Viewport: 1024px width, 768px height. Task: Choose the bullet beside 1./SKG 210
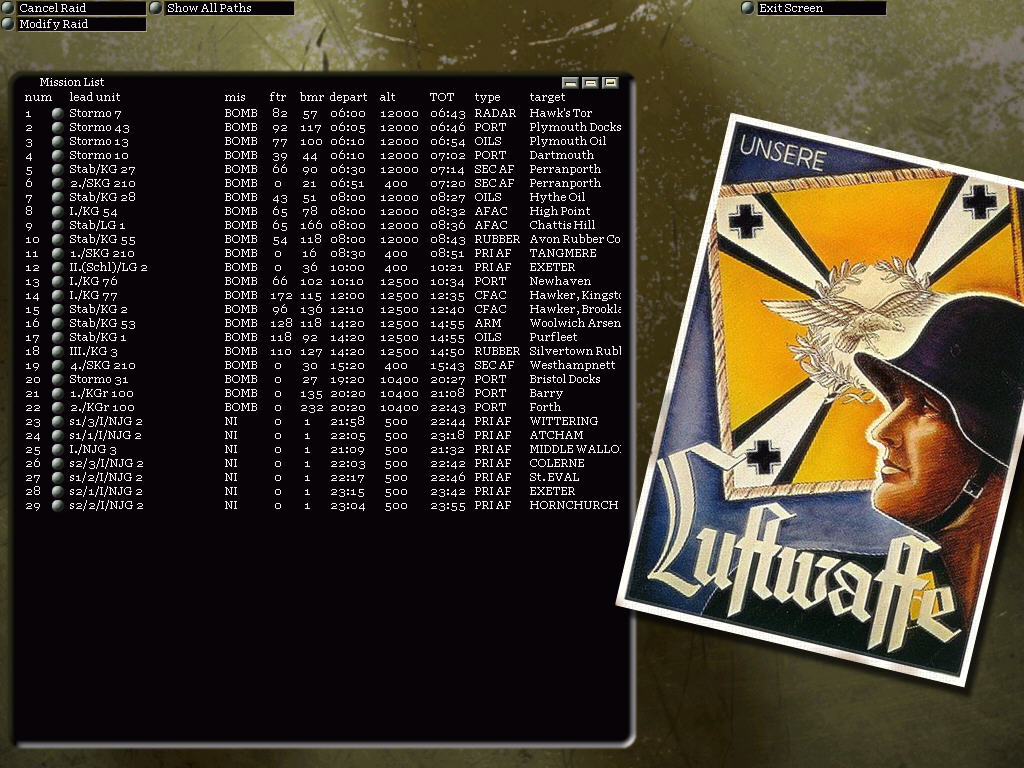click(x=57, y=253)
